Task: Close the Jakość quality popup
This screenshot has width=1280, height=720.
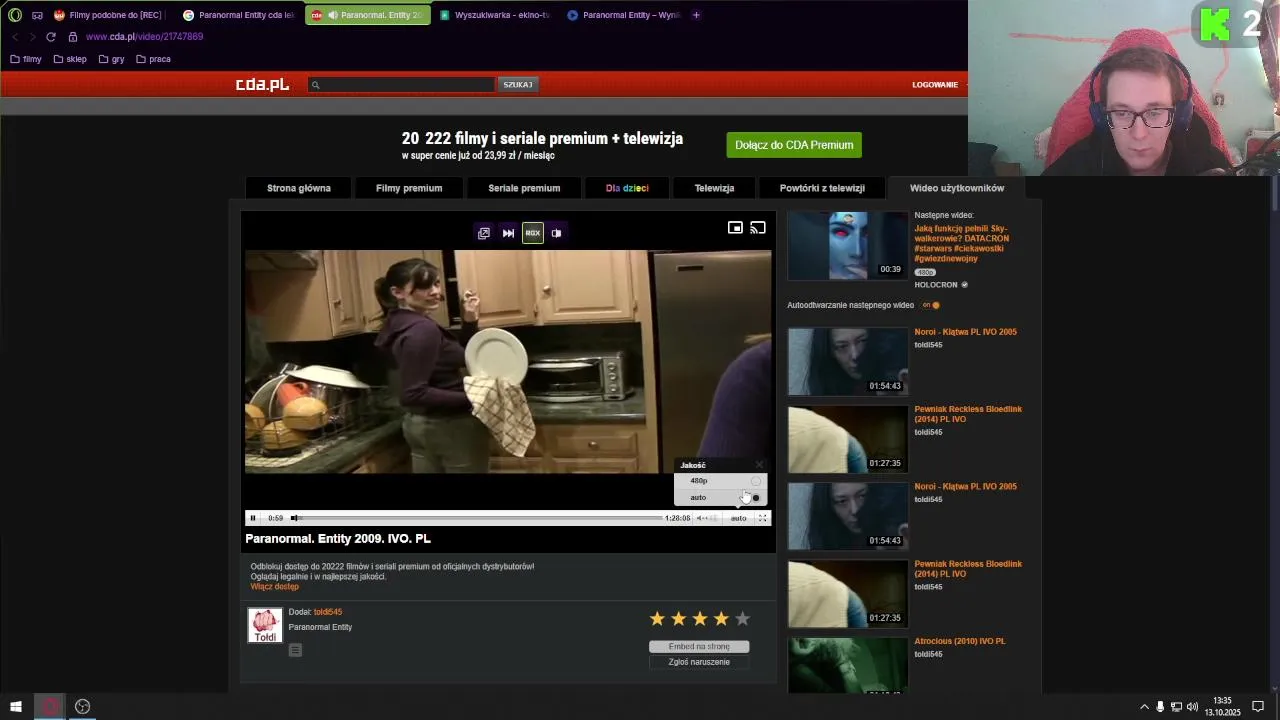Action: click(x=759, y=465)
